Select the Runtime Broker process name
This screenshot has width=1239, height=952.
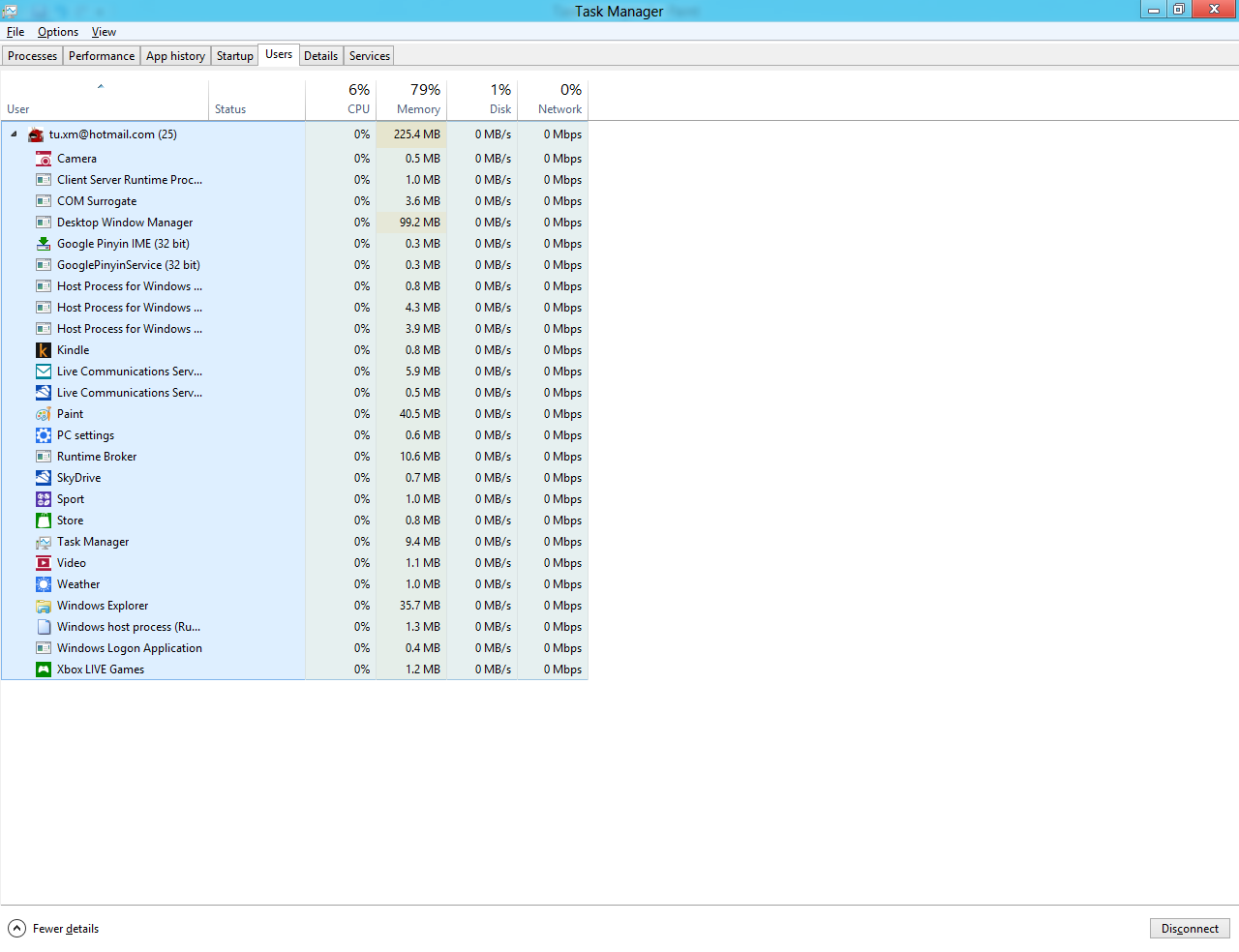[97, 457]
